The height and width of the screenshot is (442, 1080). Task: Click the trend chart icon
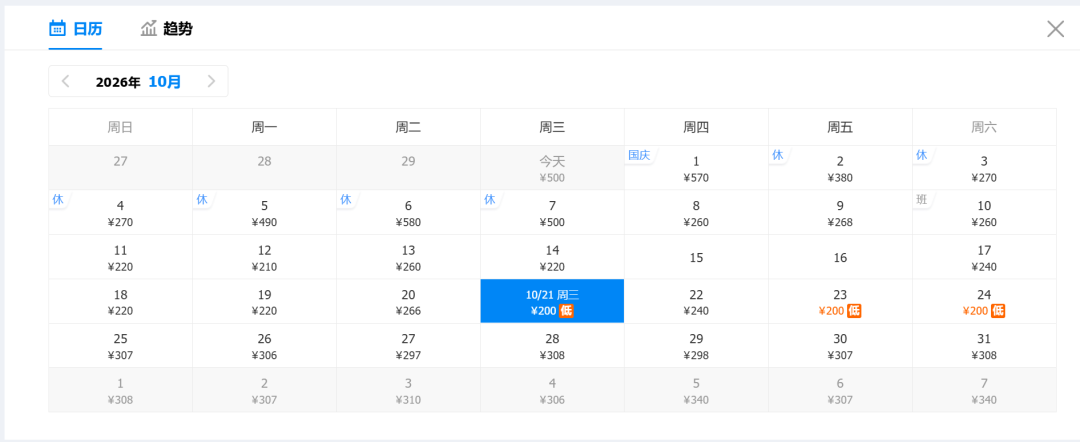[x=149, y=28]
